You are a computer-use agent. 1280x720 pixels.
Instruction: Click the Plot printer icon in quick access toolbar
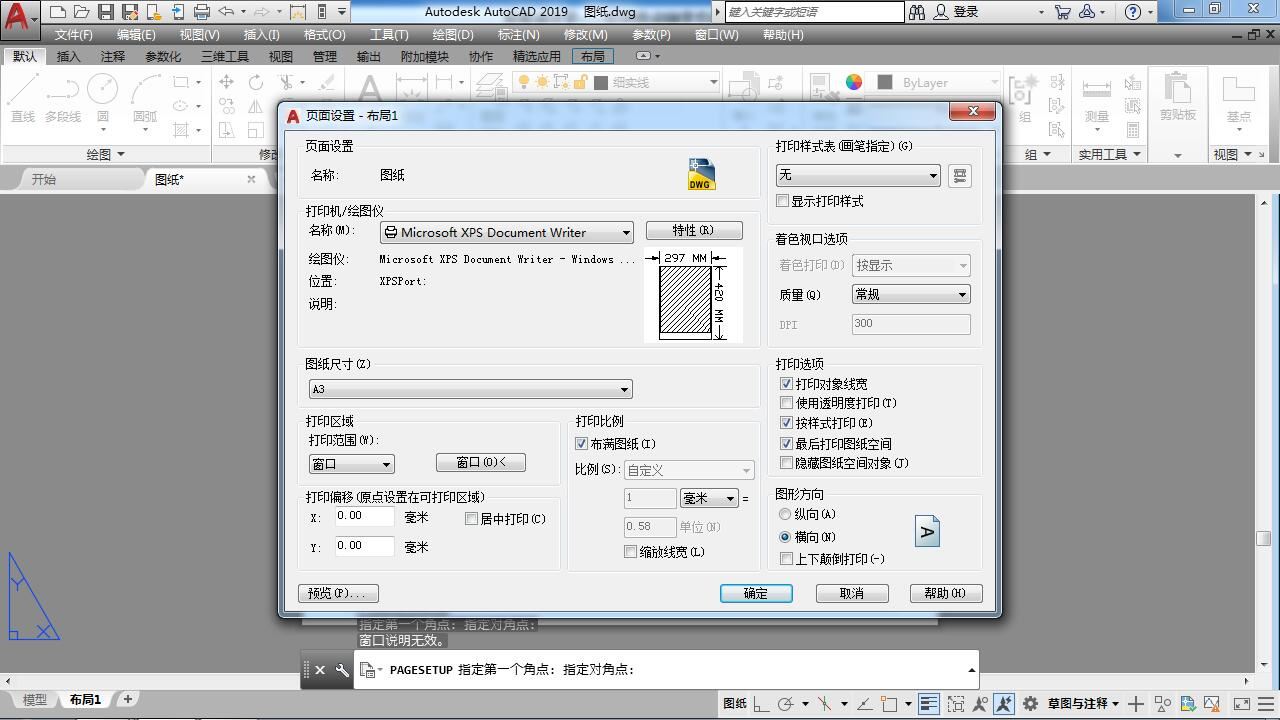tap(202, 12)
